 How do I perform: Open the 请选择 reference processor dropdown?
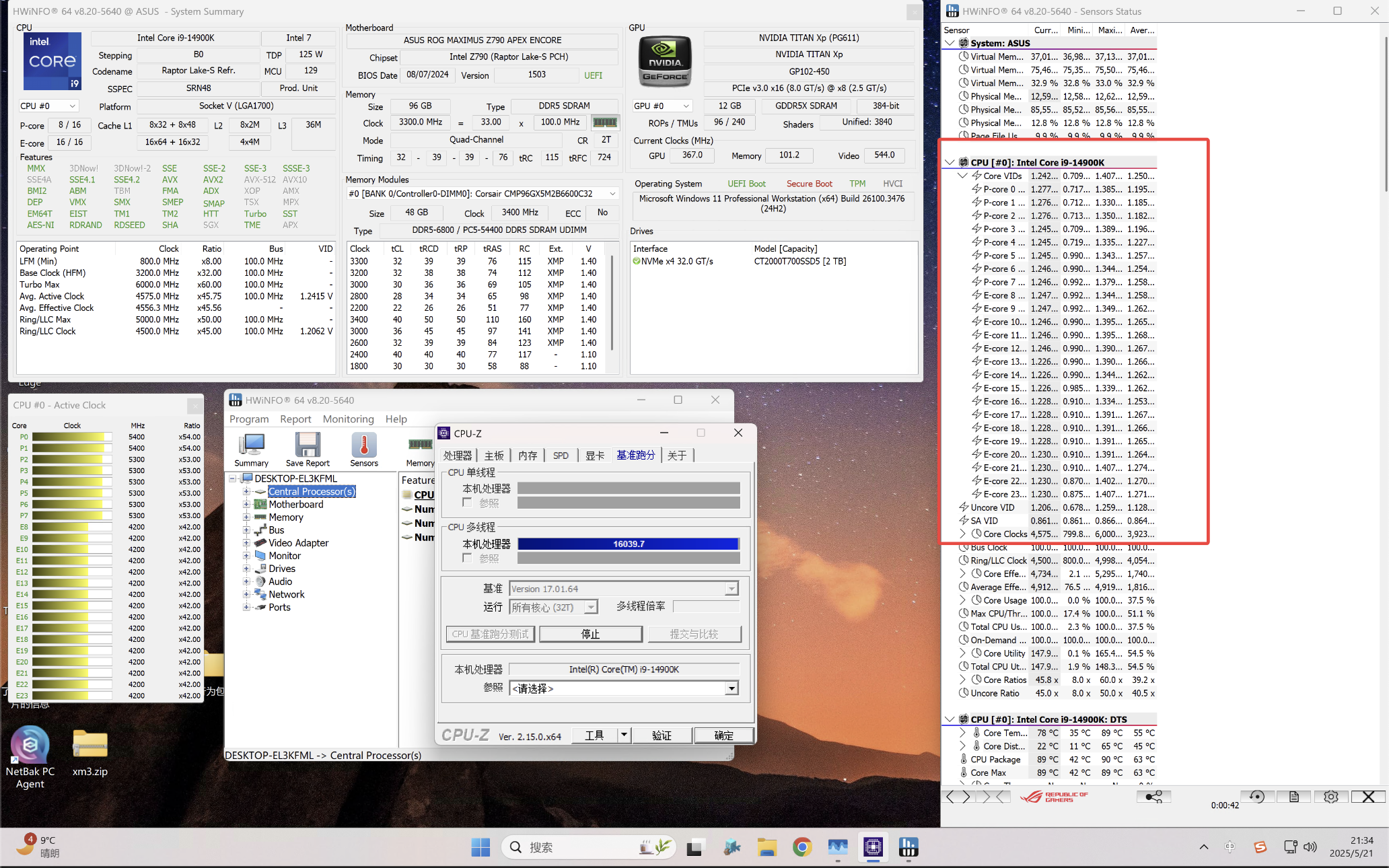click(624, 688)
